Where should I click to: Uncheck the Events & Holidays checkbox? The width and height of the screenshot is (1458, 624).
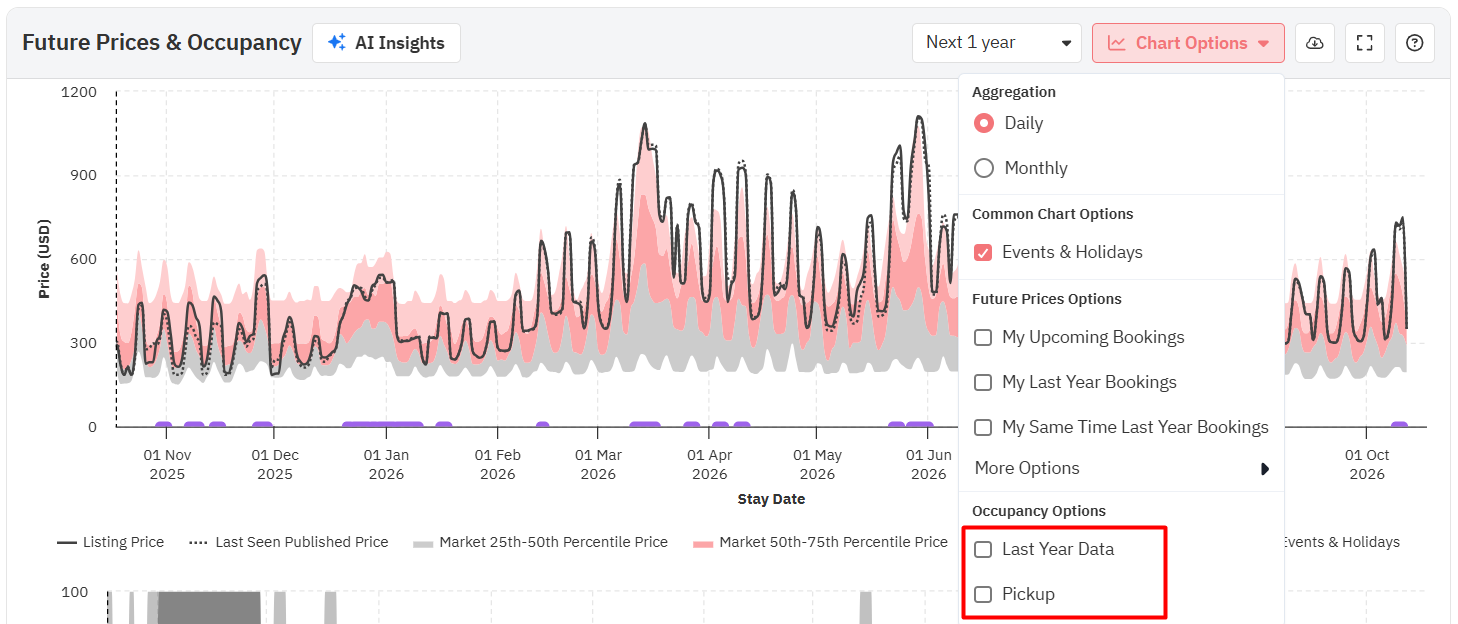(983, 252)
